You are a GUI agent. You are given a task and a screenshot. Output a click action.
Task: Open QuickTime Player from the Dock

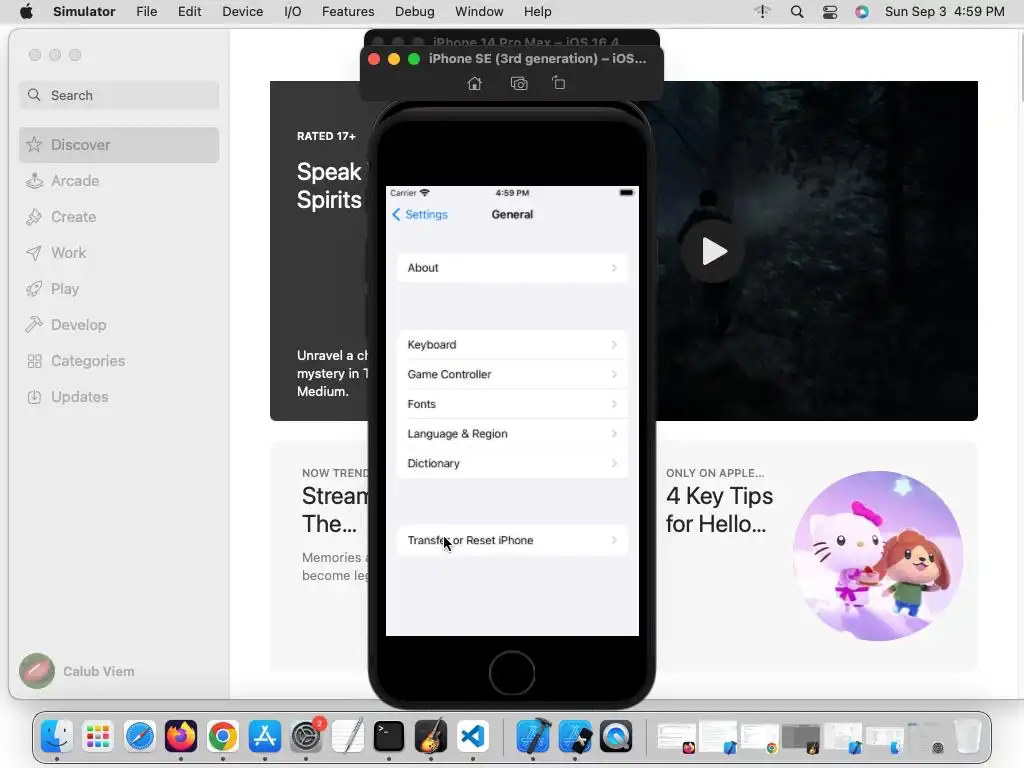tap(616, 737)
